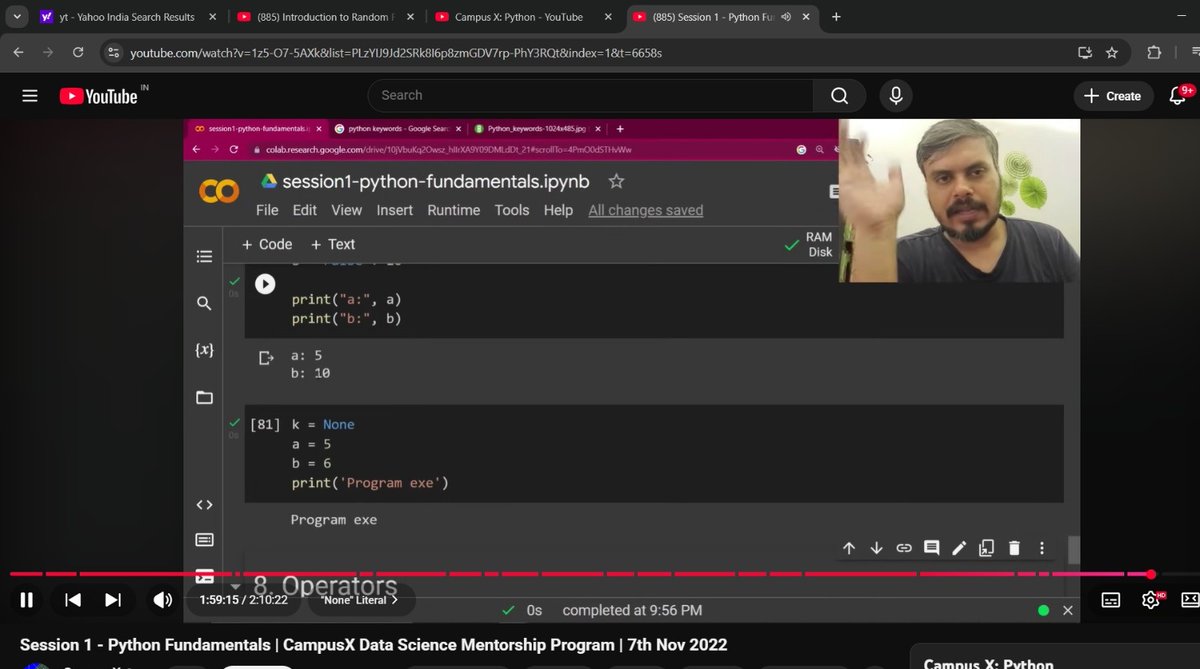Skip to previous video in playlist
The image size is (1200, 669).
73,600
